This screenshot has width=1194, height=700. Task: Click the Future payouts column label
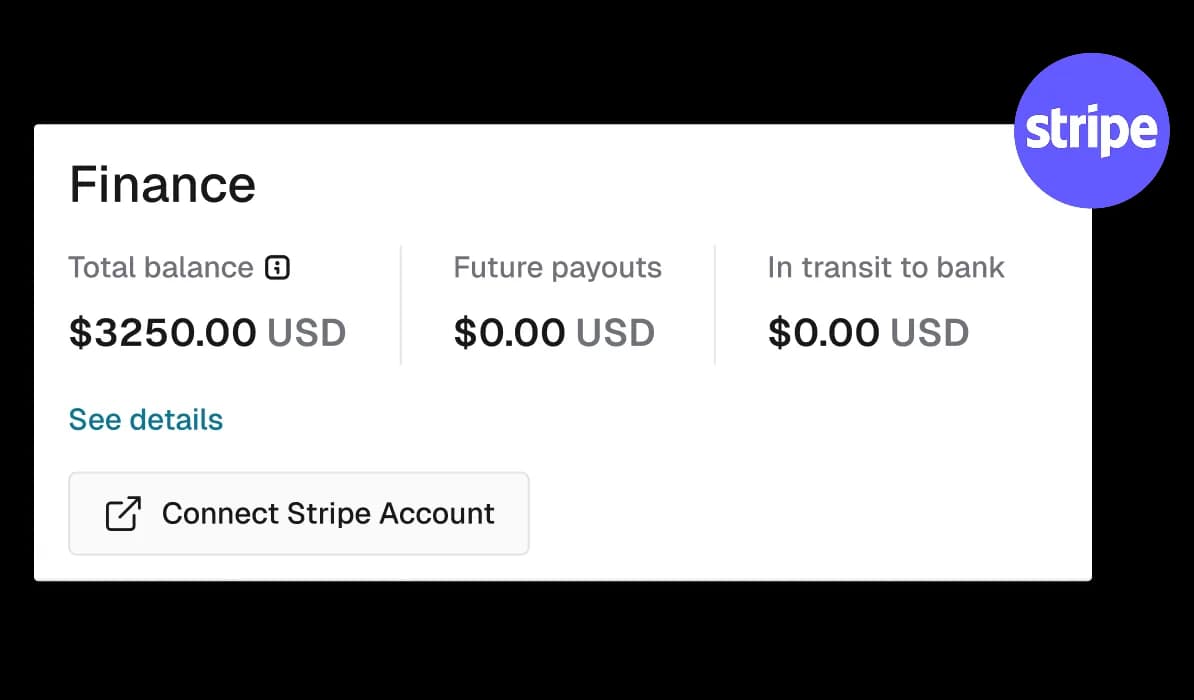557,267
